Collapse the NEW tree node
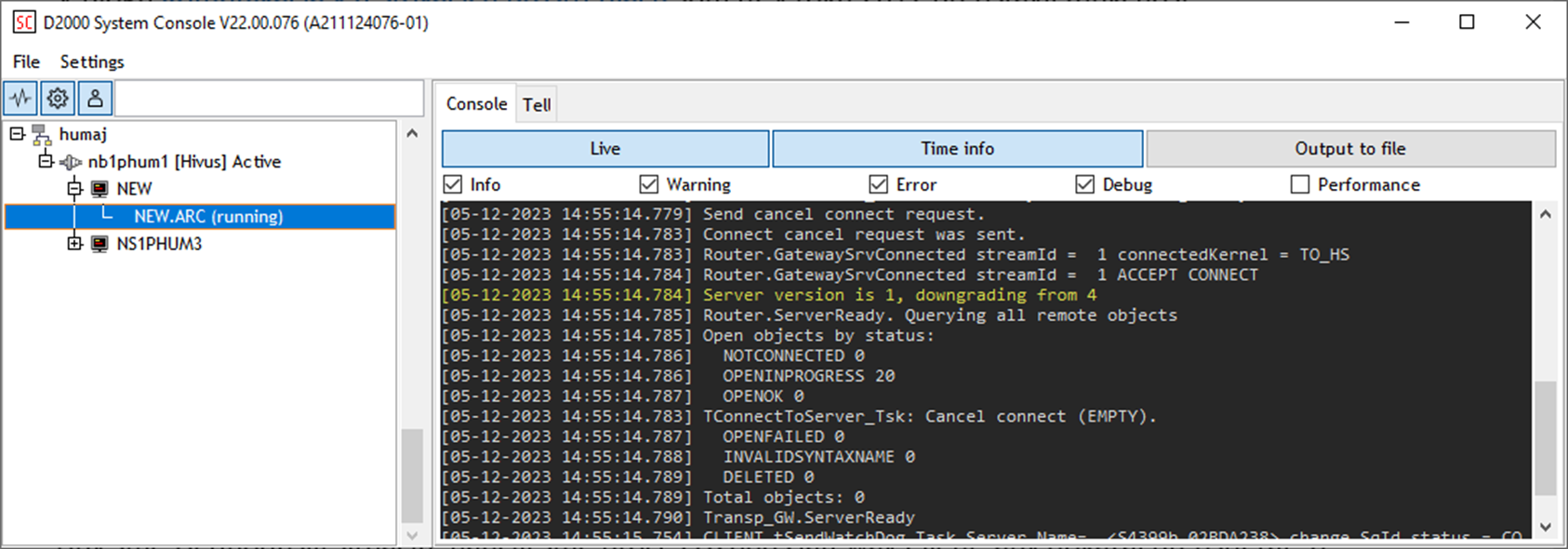The height and width of the screenshot is (549, 1568). [74, 189]
